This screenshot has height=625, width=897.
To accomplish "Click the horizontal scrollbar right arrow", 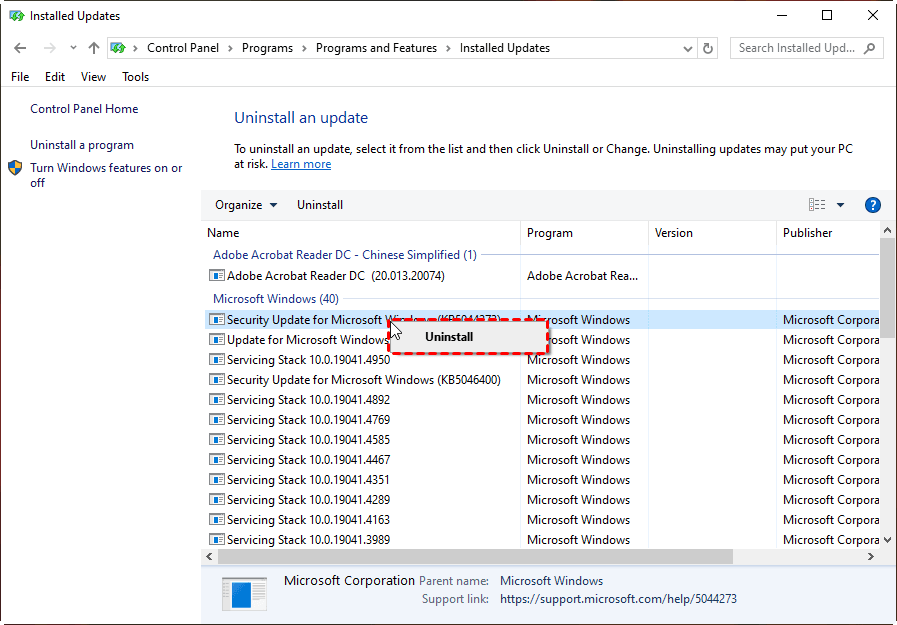I will pos(871,556).
